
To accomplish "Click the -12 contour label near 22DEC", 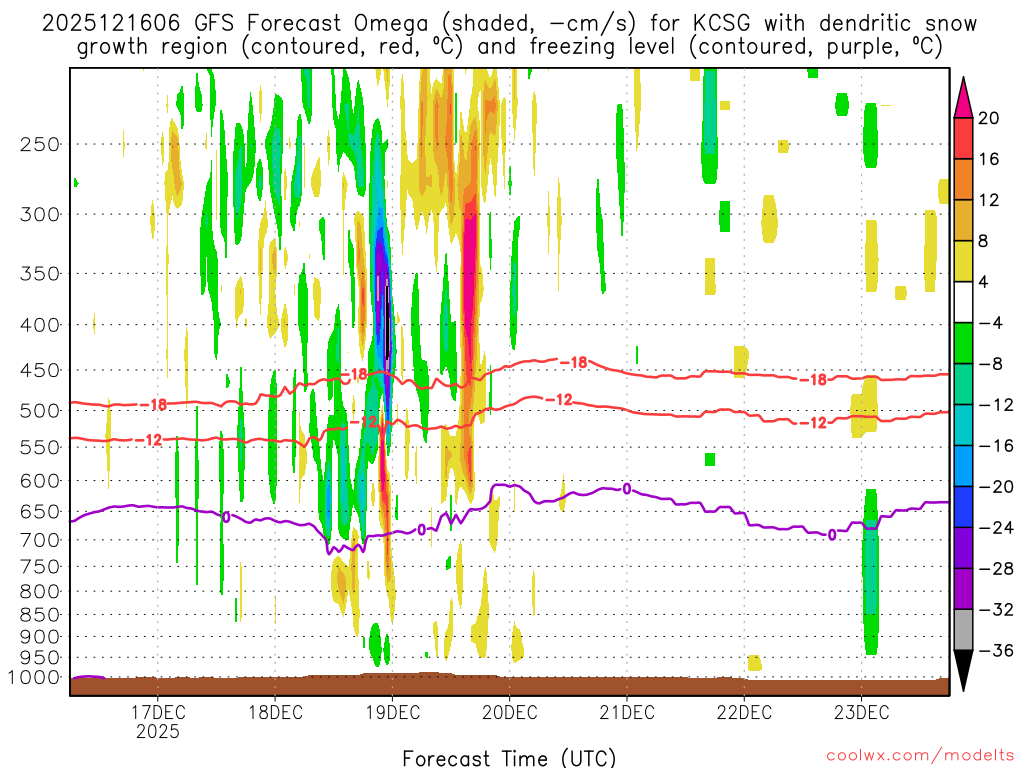I will 814,423.
